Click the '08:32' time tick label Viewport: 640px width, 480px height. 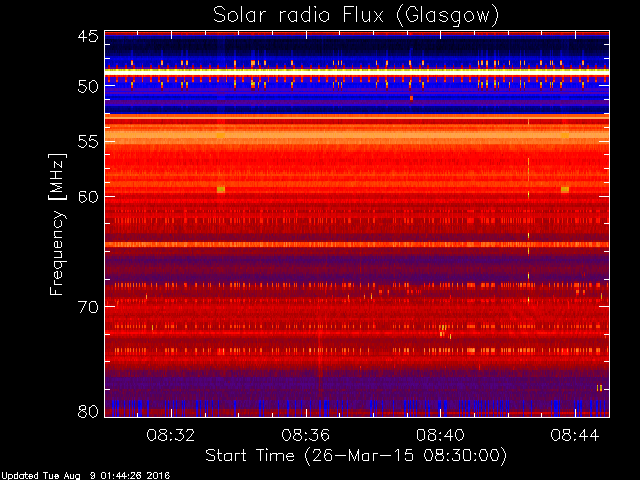click(x=171, y=436)
